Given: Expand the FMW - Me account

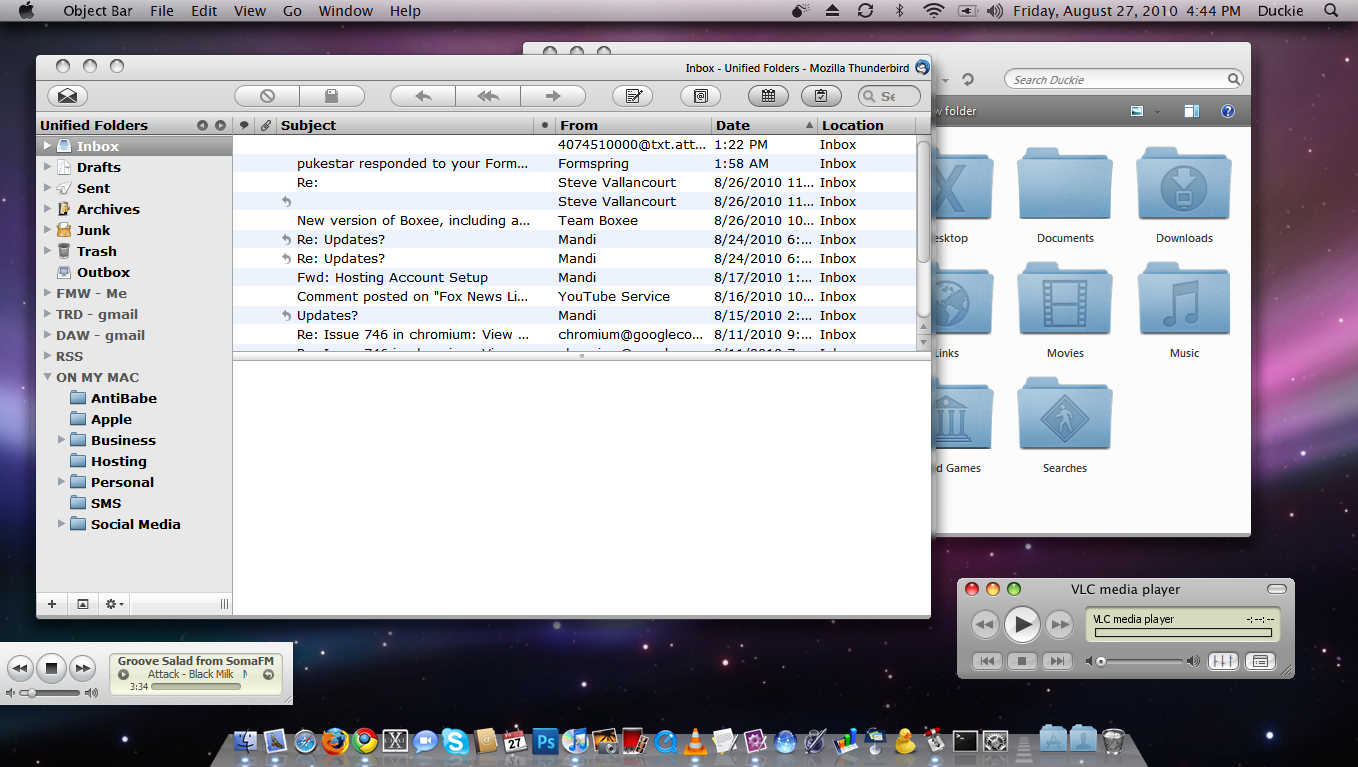Looking at the screenshot, I should click(x=47, y=293).
